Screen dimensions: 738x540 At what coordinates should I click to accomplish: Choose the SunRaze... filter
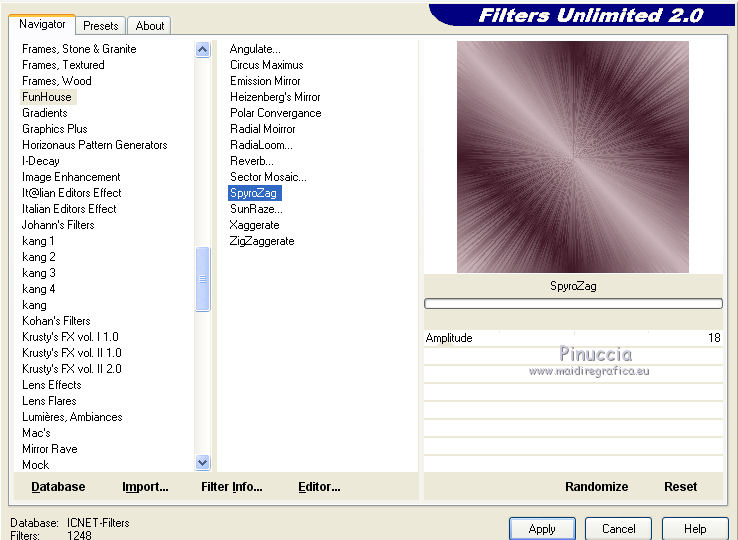(x=256, y=209)
